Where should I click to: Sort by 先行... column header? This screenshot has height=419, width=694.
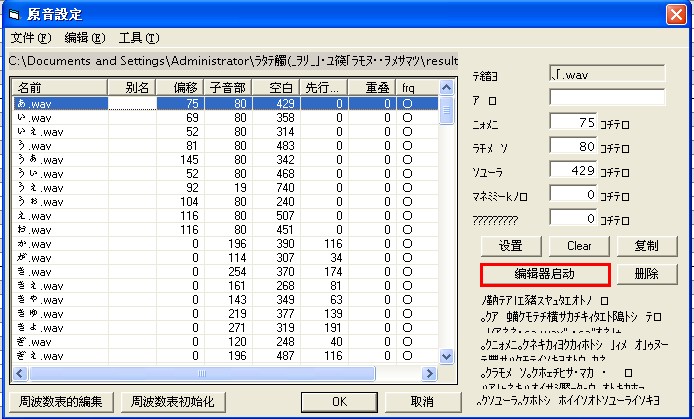coord(324,88)
